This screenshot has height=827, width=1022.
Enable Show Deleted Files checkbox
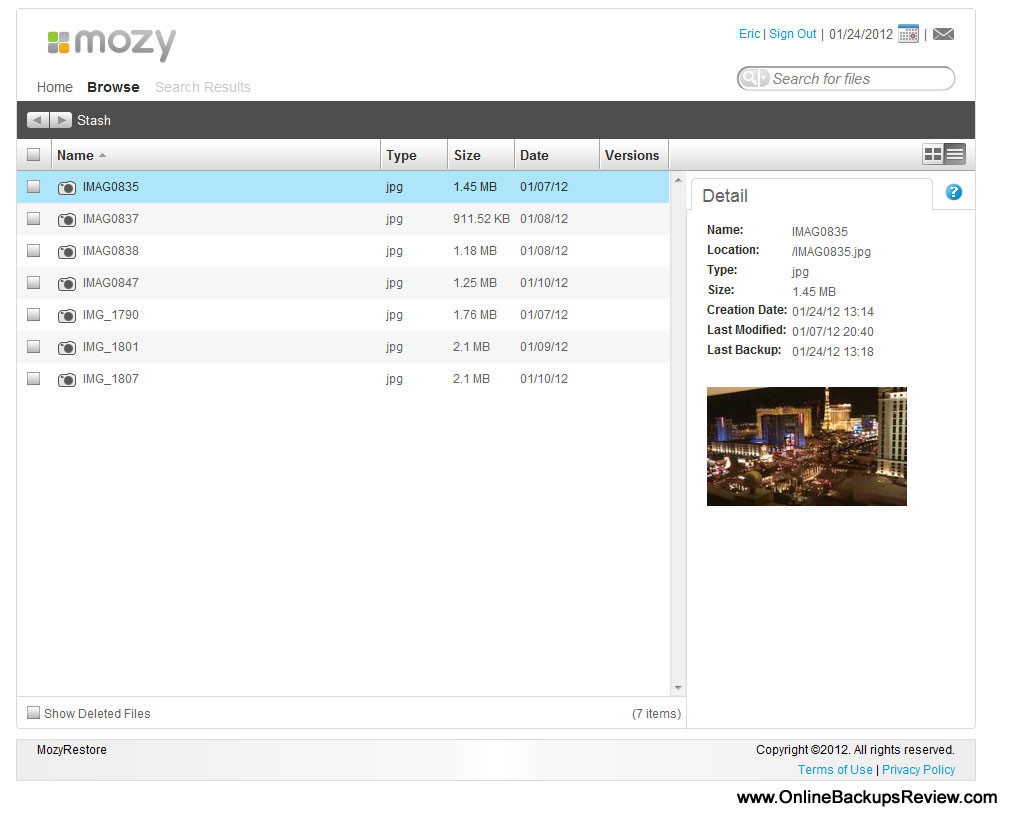coord(34,713)
